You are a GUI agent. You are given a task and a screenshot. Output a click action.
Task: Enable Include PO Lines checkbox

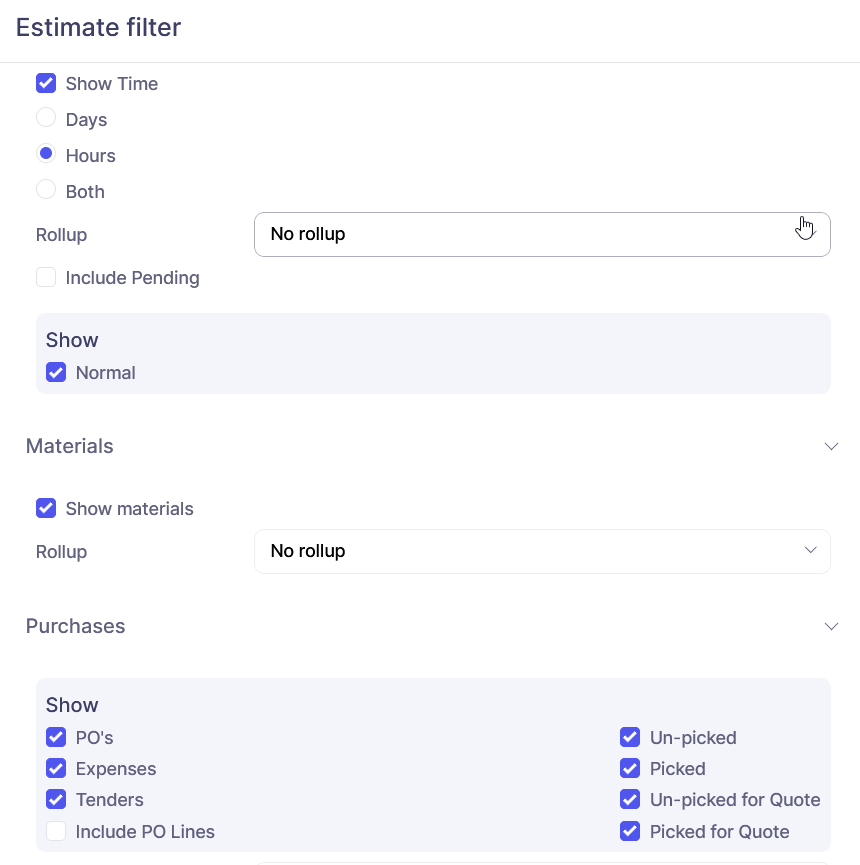56,831
